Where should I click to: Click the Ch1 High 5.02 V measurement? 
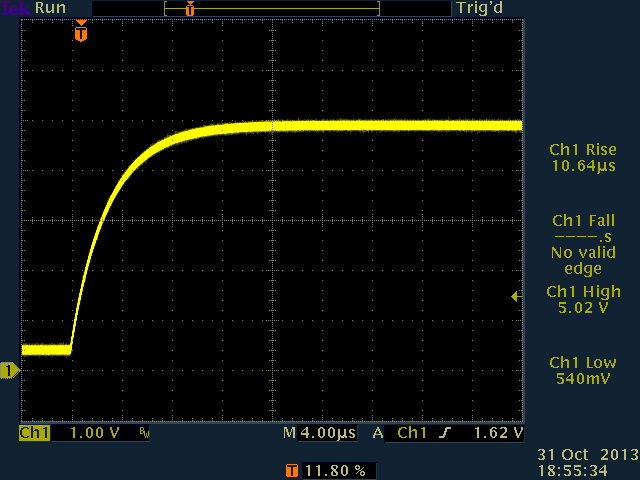[582, 300]
